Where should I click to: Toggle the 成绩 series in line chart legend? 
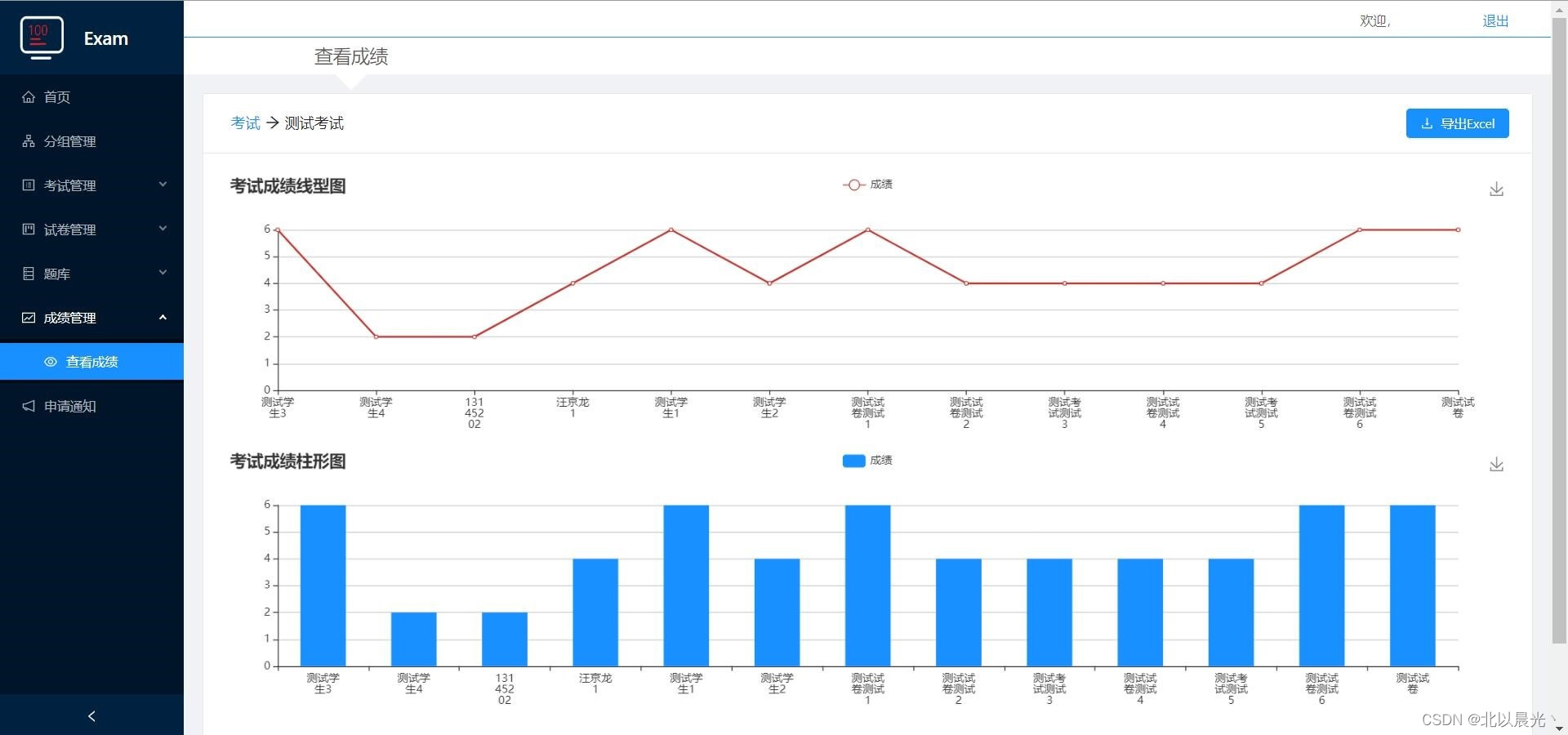click(x=867, y=185)
